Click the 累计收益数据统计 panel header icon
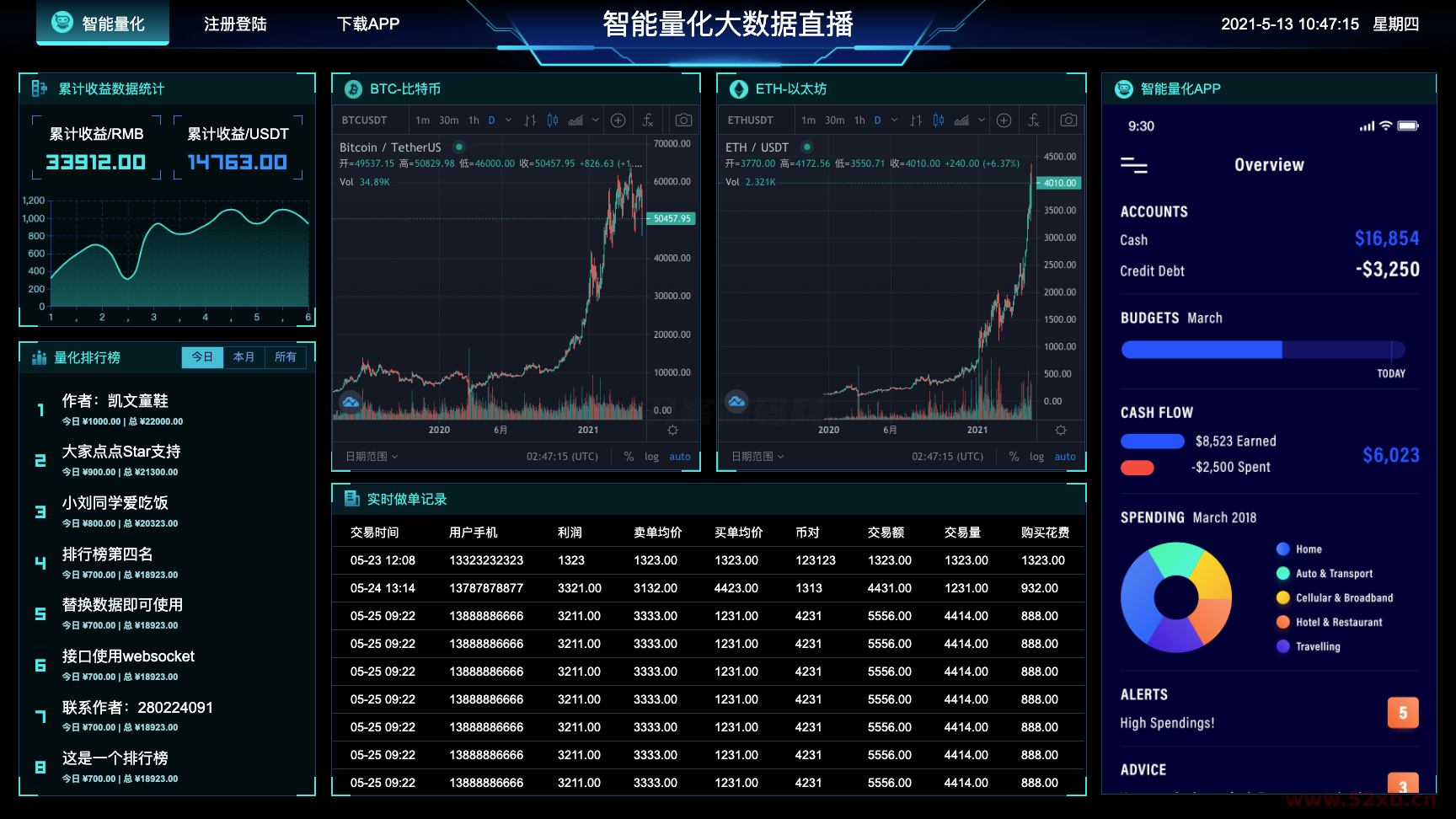This screenshot has width=1456, height=819. pos(38,88)
